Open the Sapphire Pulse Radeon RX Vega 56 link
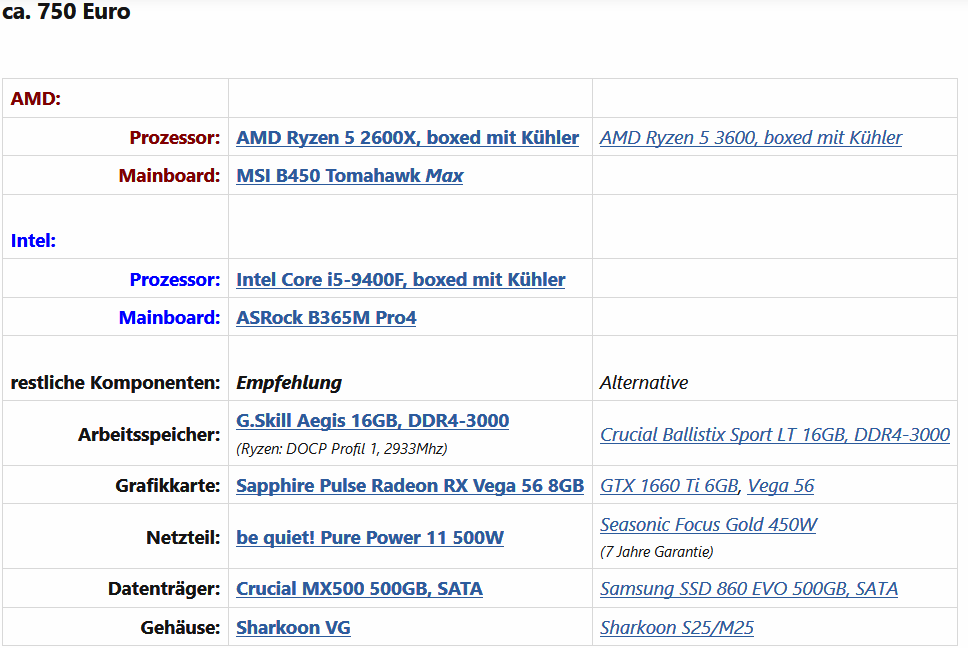 click(410, 486)
